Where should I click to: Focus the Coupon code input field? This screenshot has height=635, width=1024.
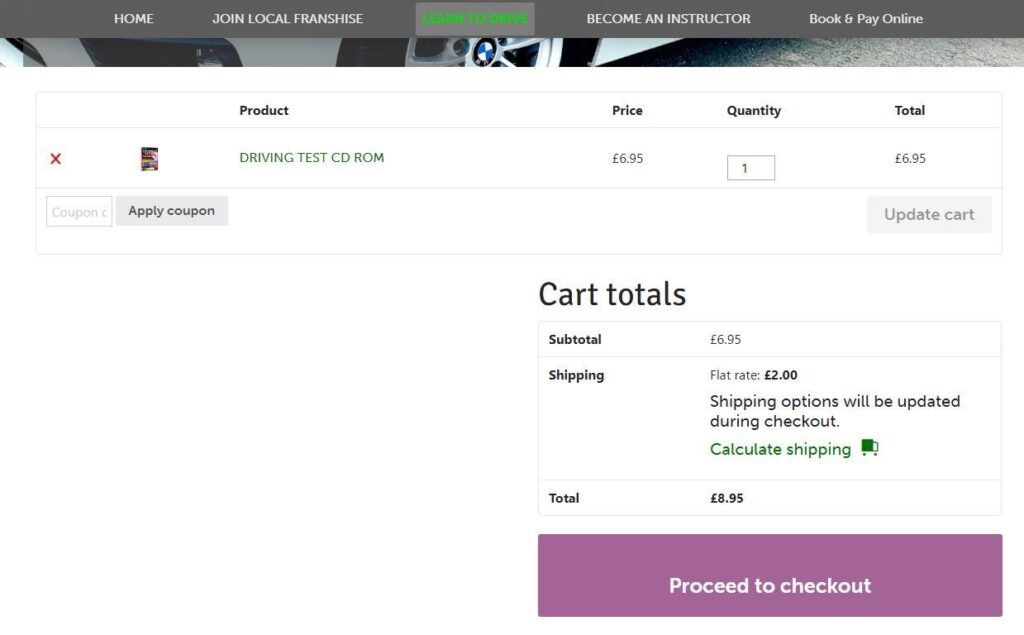(x=79, y=212)
